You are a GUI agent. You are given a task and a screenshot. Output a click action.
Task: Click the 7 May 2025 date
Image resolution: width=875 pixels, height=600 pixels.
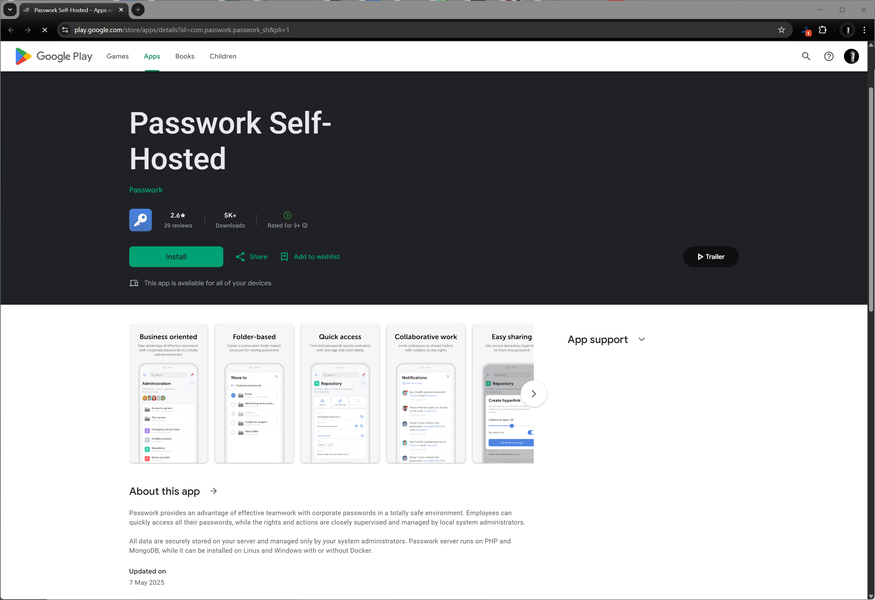pyautogui.click(x=147, y=583)
